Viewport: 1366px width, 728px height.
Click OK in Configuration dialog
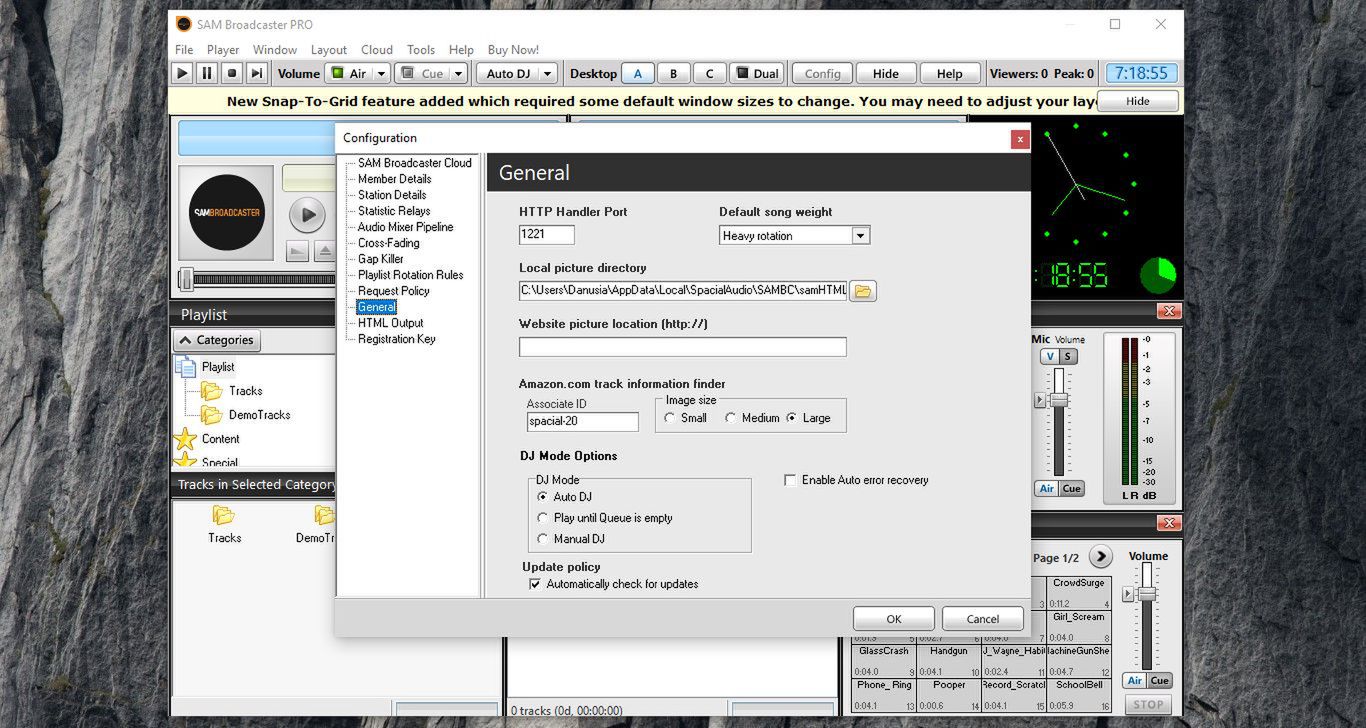click(x=894, y=619)
